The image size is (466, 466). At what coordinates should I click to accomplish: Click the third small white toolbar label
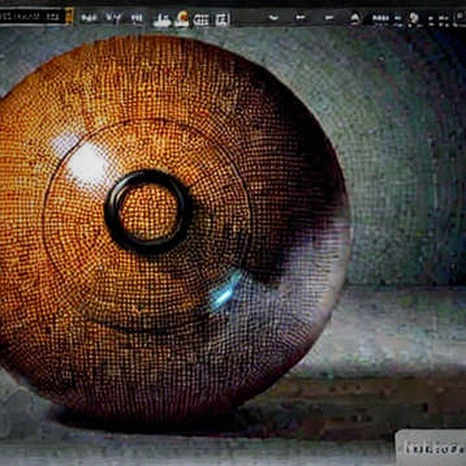point(137,18)
